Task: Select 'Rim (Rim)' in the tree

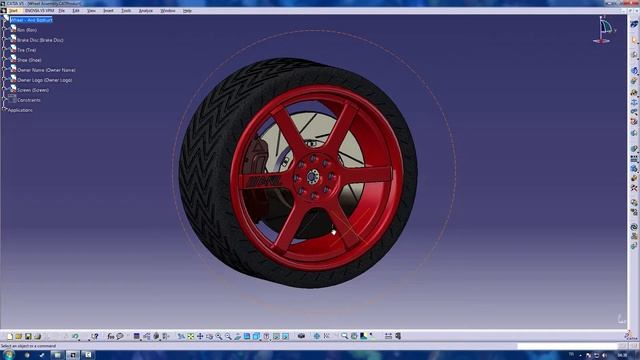Action: point(27,30)
